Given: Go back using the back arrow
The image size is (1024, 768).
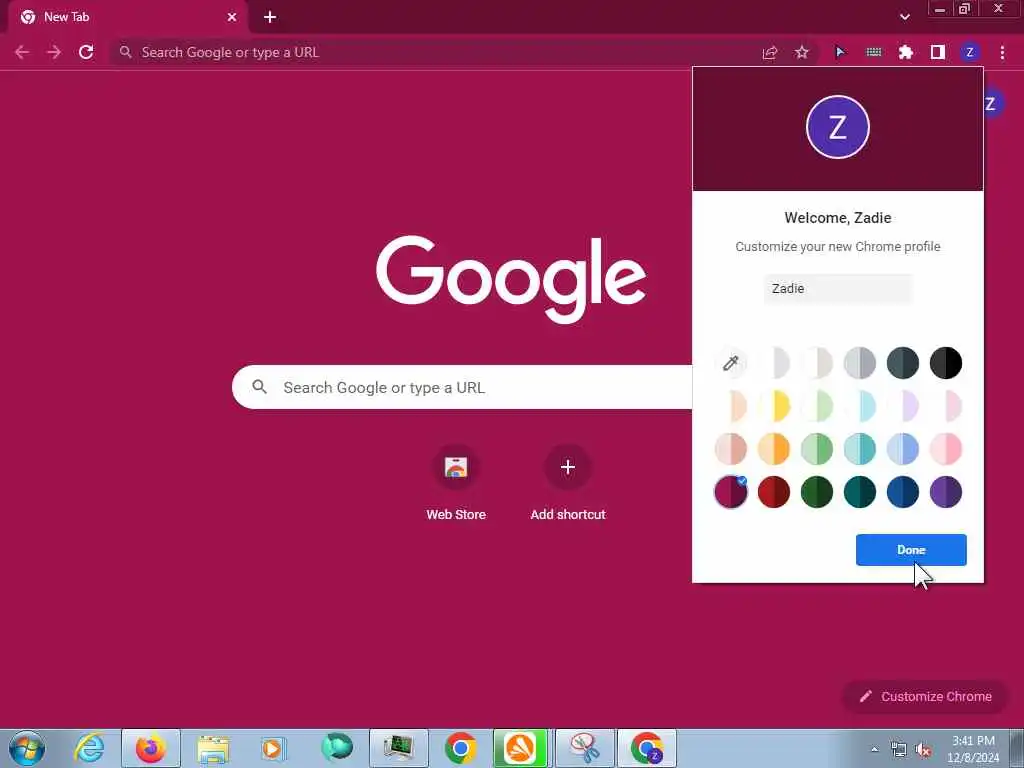Looking at the screenshot, I should pos(22,52).
